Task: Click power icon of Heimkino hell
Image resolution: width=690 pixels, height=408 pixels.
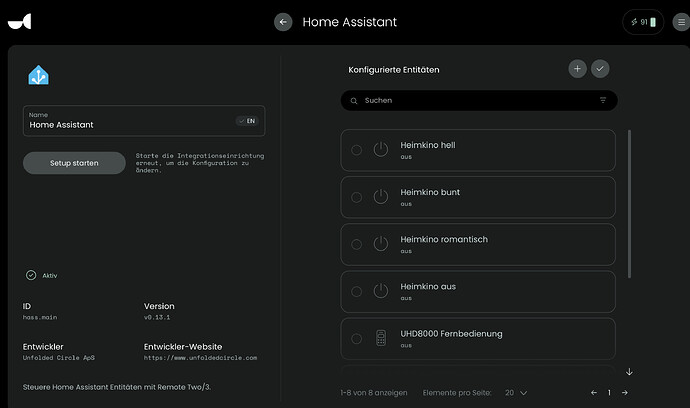Action: pyautogui.click(x=380, y=150)
